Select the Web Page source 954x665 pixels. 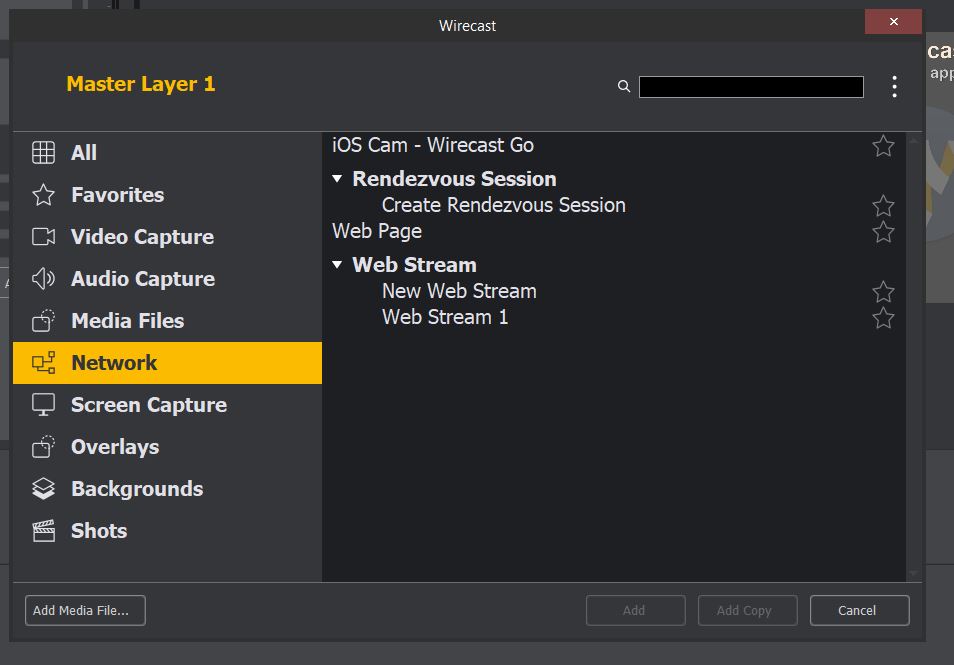377,231
